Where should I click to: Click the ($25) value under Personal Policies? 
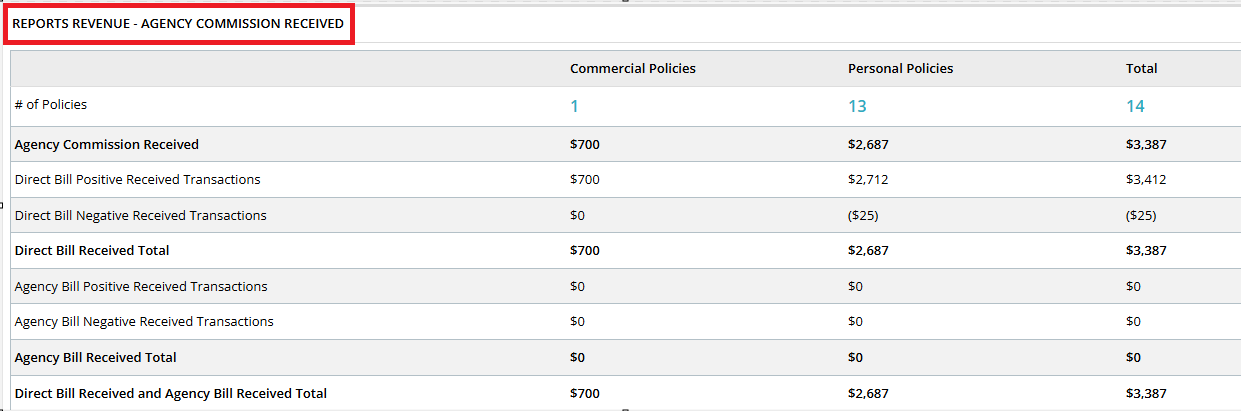(863, 216)
